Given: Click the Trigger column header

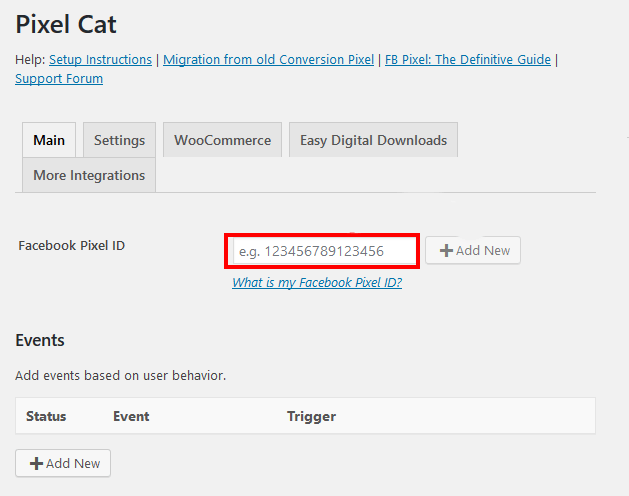Looking at the screenshot, I should 311,416.
